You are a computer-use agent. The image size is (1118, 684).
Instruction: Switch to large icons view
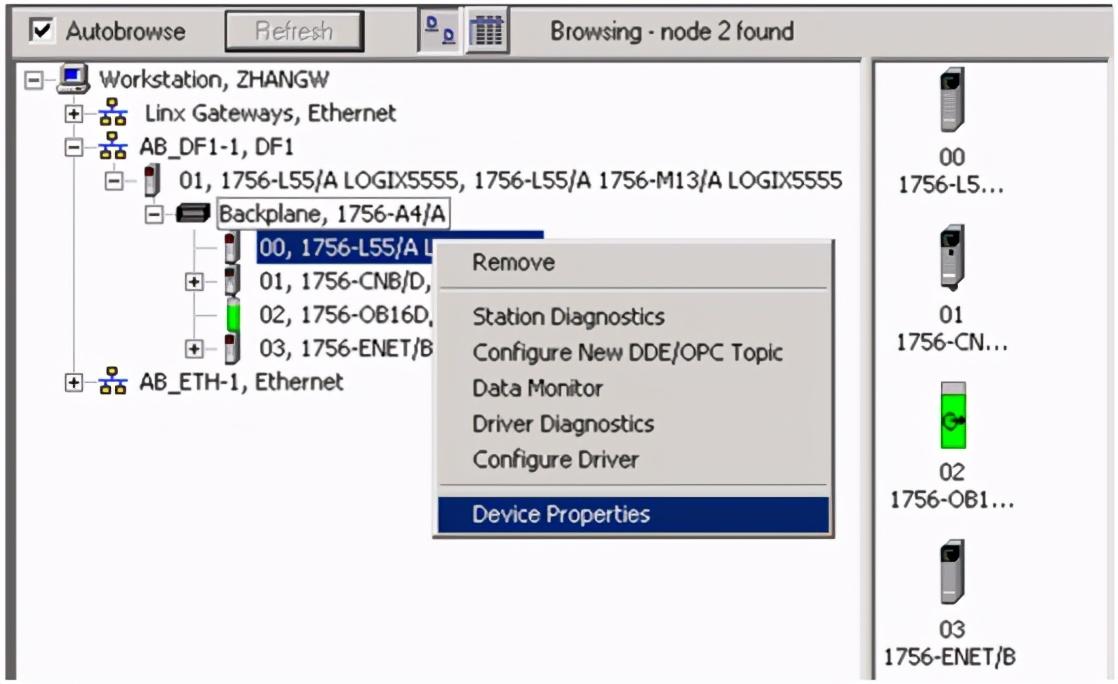[440, 30]
